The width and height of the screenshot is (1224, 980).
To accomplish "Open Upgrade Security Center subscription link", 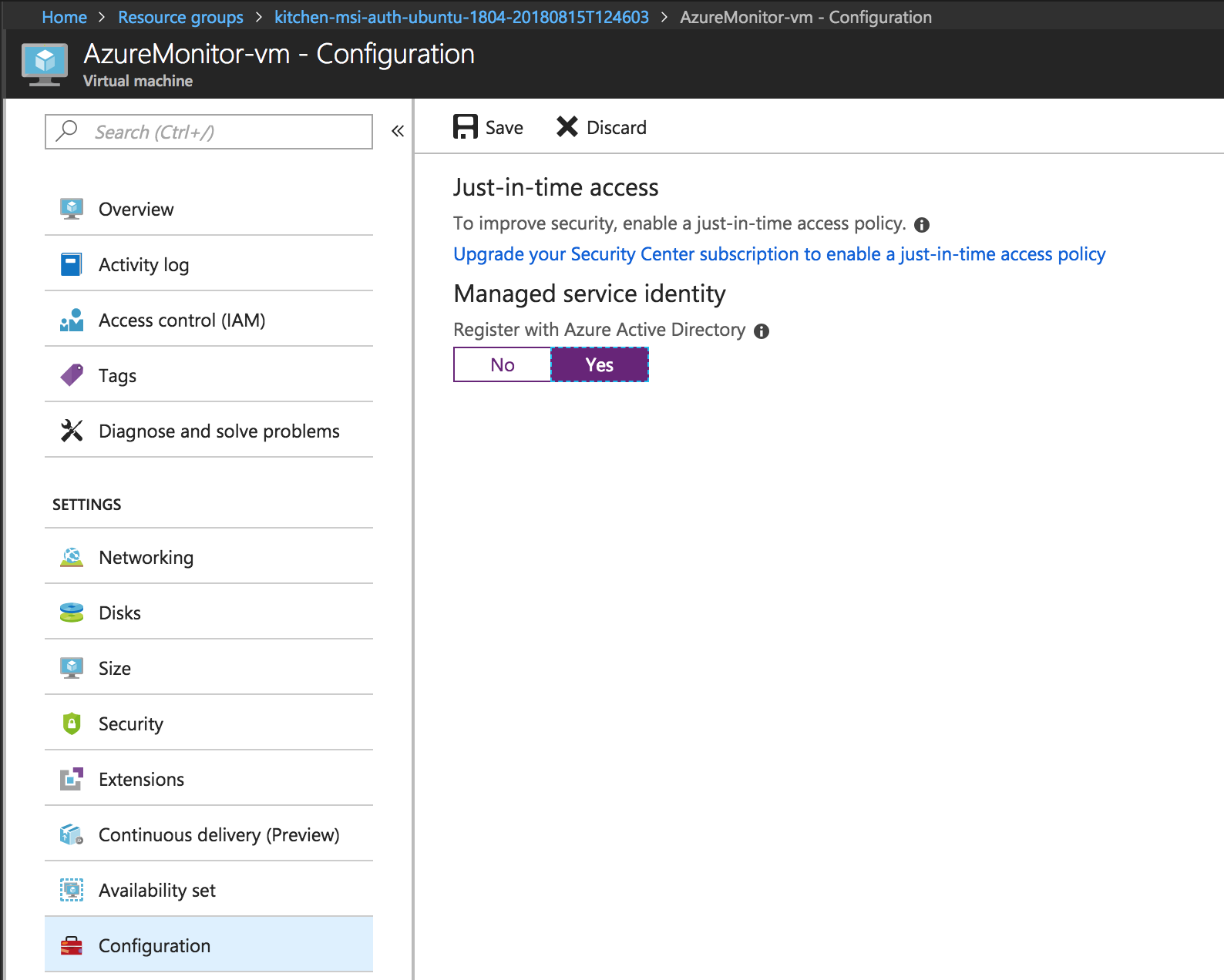I will (779, 254).
